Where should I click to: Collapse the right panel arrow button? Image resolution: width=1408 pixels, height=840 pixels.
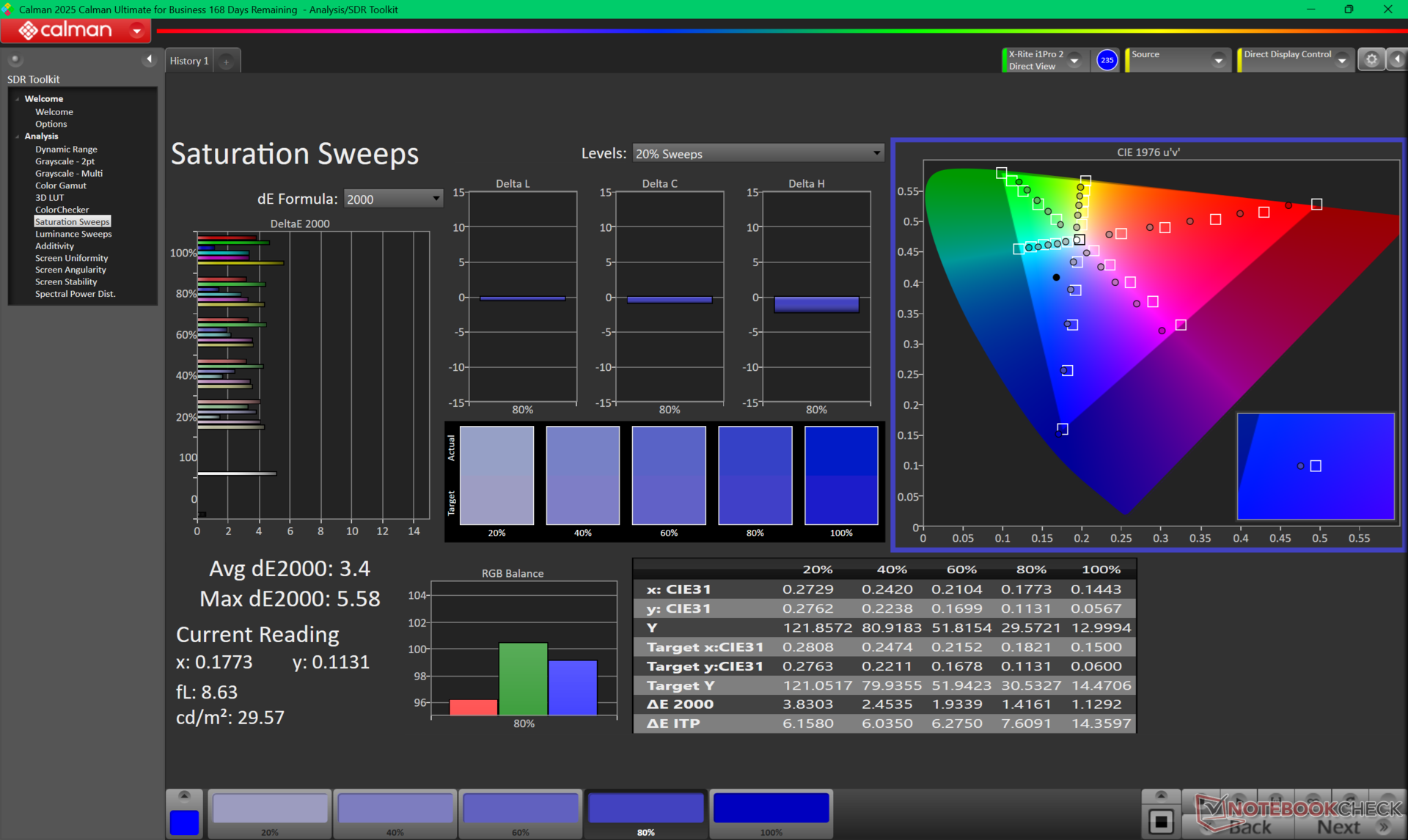(1397, 60)
